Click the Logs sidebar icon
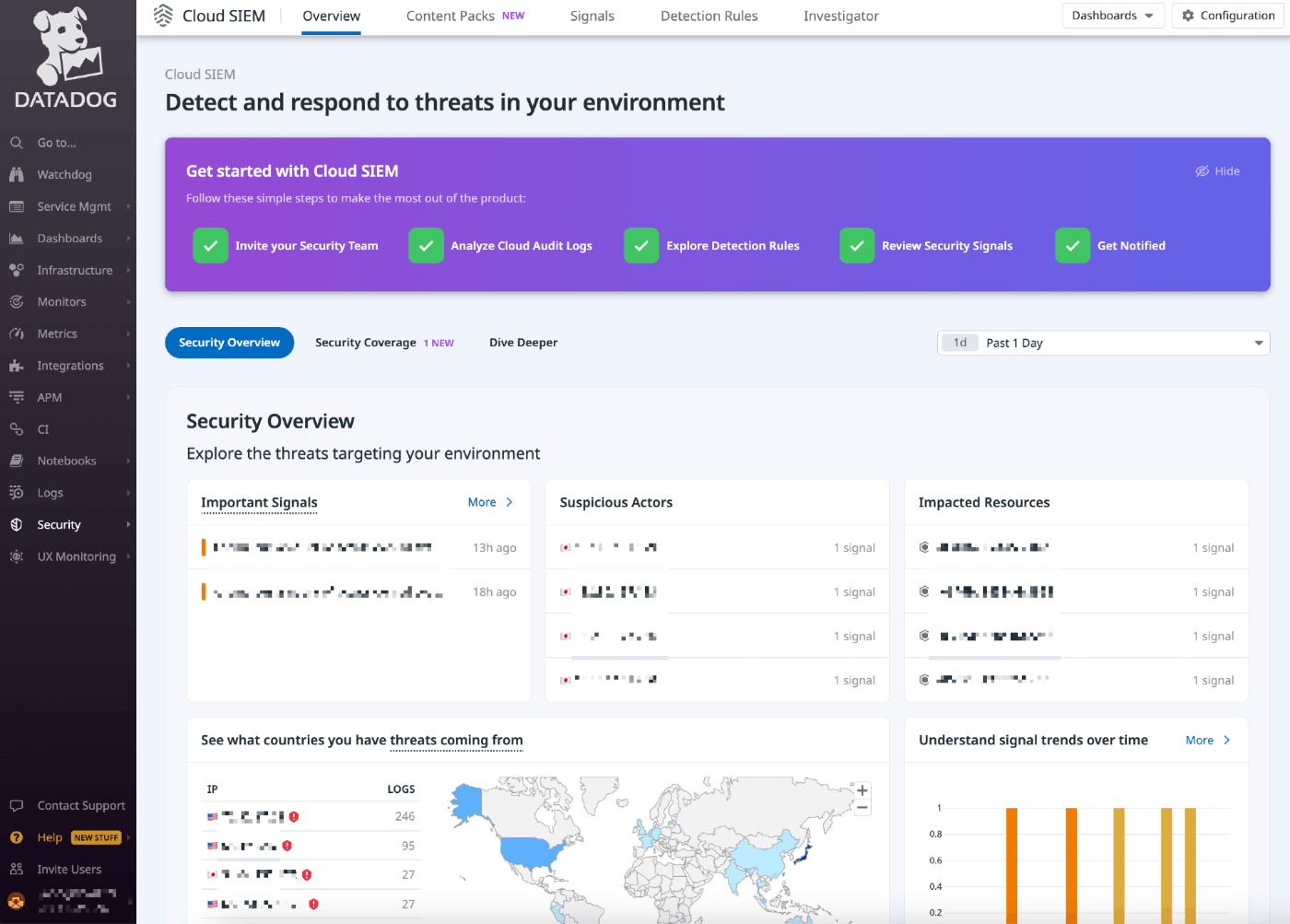 tap(17, 493)
